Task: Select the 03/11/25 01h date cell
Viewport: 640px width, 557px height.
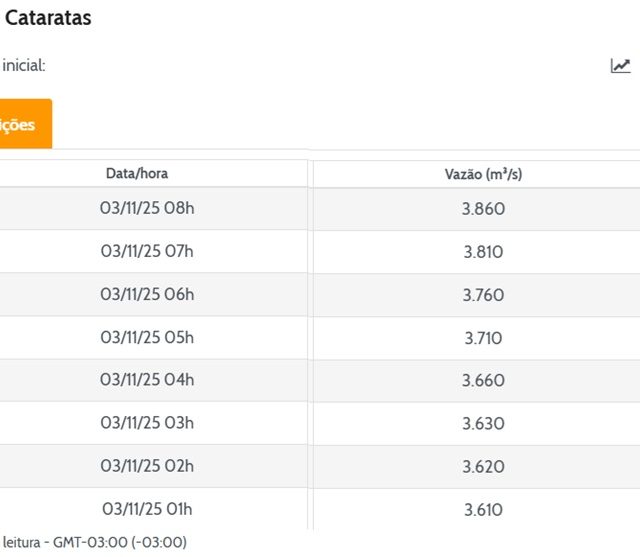Action: pos(147,509)
